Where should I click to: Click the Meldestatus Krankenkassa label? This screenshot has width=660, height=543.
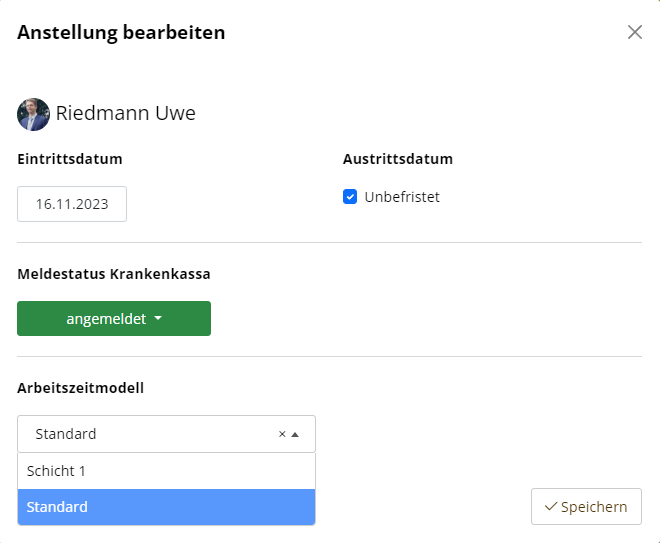click(x=114, y=274)
